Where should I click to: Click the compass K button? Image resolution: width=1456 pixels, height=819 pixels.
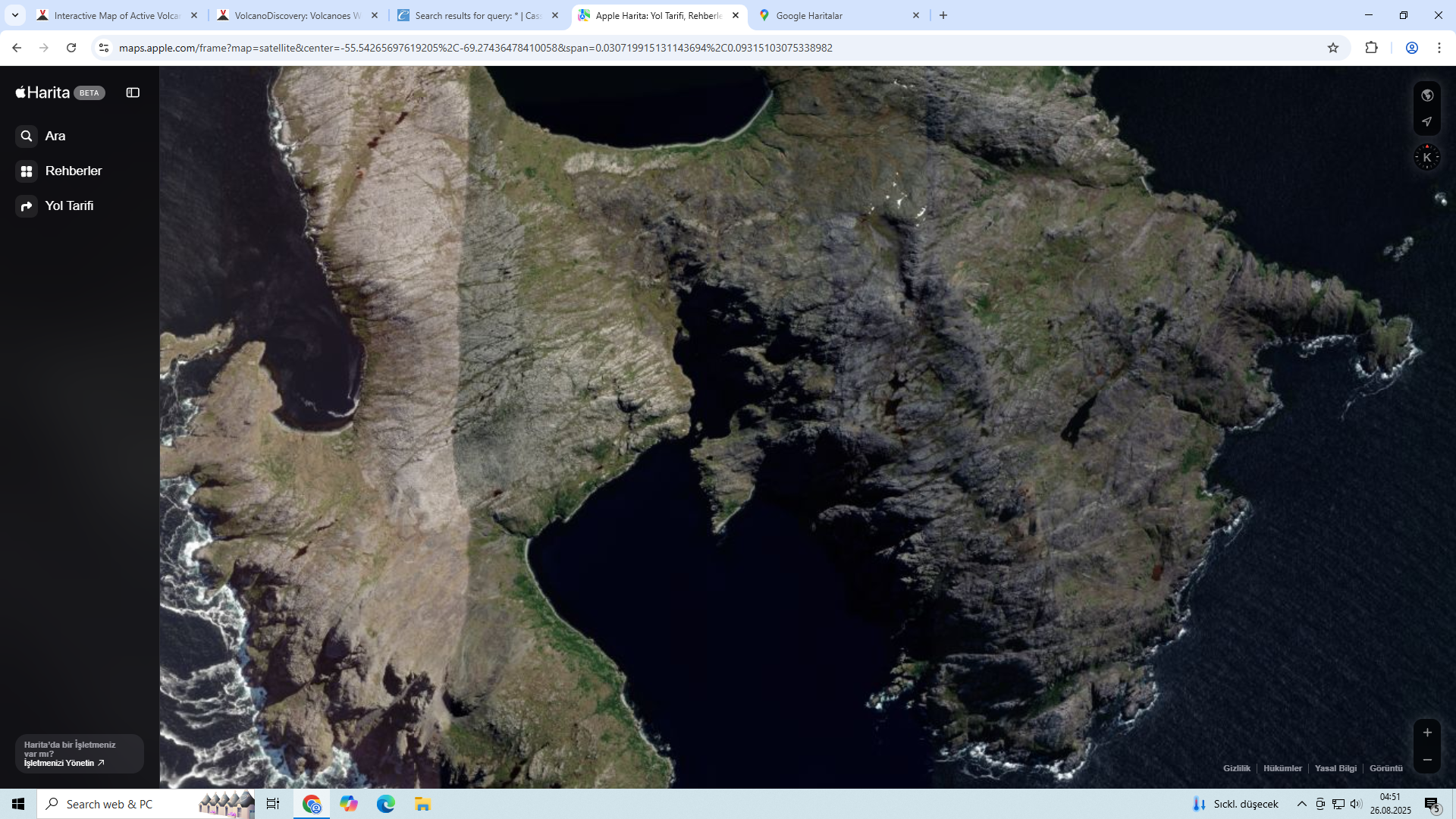coord(1426,158)
